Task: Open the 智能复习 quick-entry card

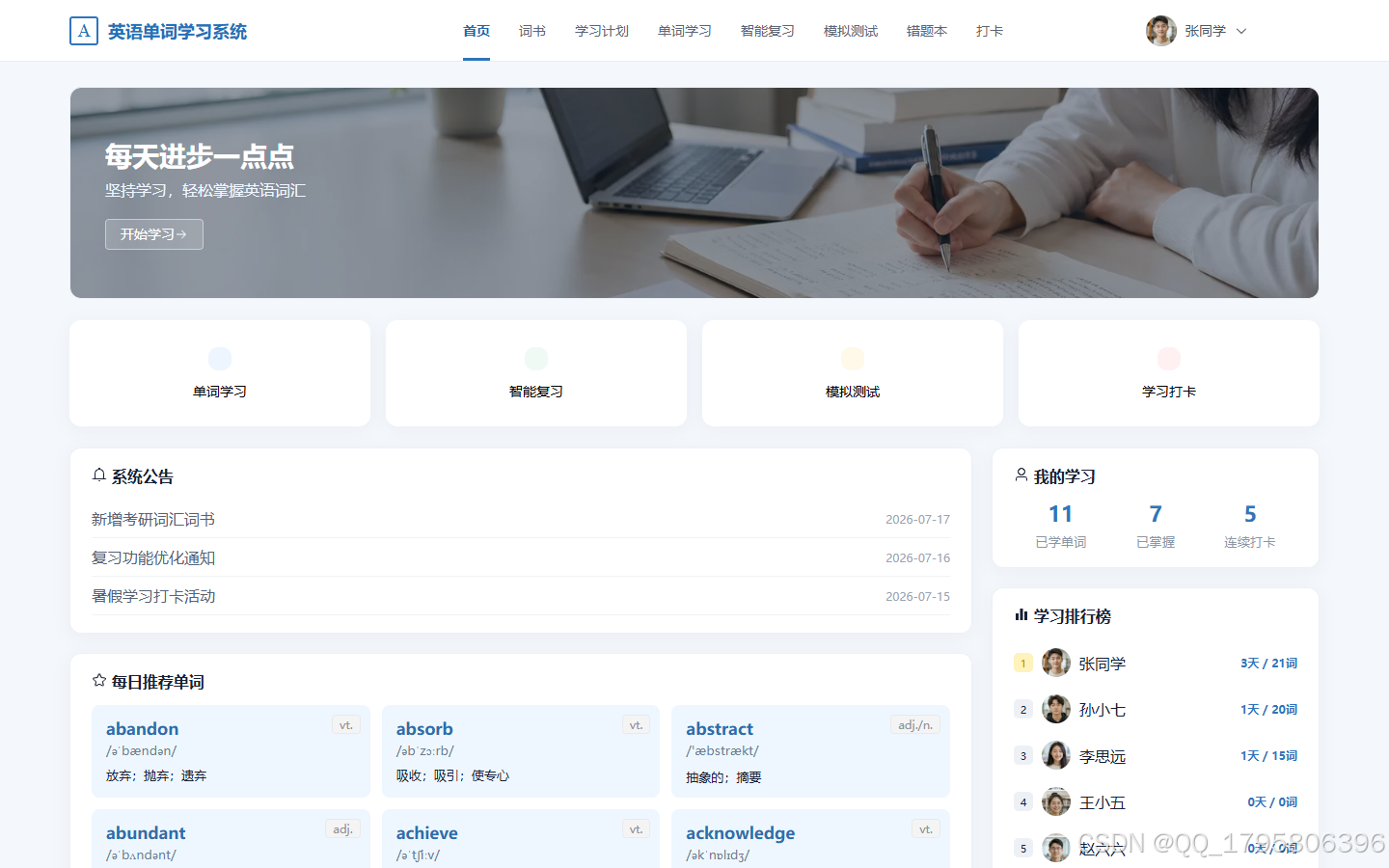Action: click(x=536, y=373)
